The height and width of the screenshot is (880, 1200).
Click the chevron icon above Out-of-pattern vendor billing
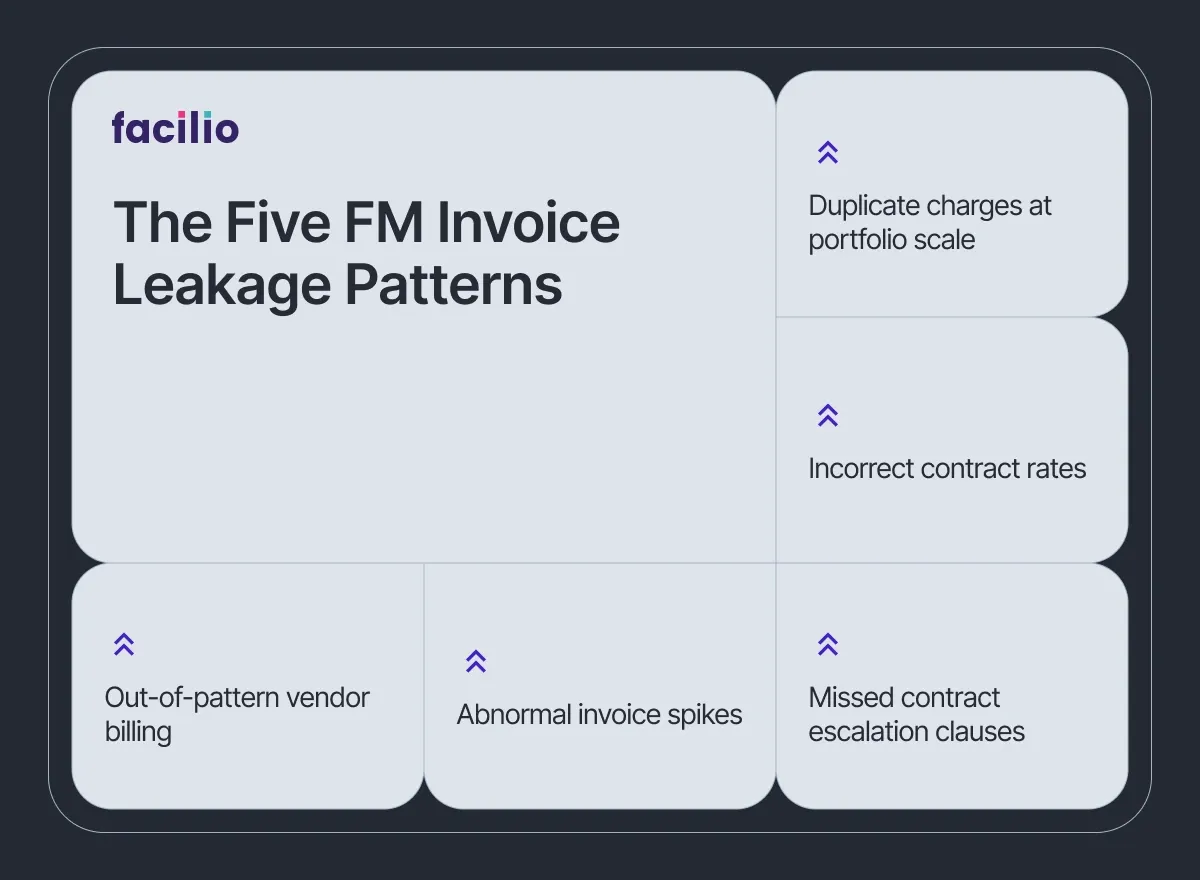point(124,644)
